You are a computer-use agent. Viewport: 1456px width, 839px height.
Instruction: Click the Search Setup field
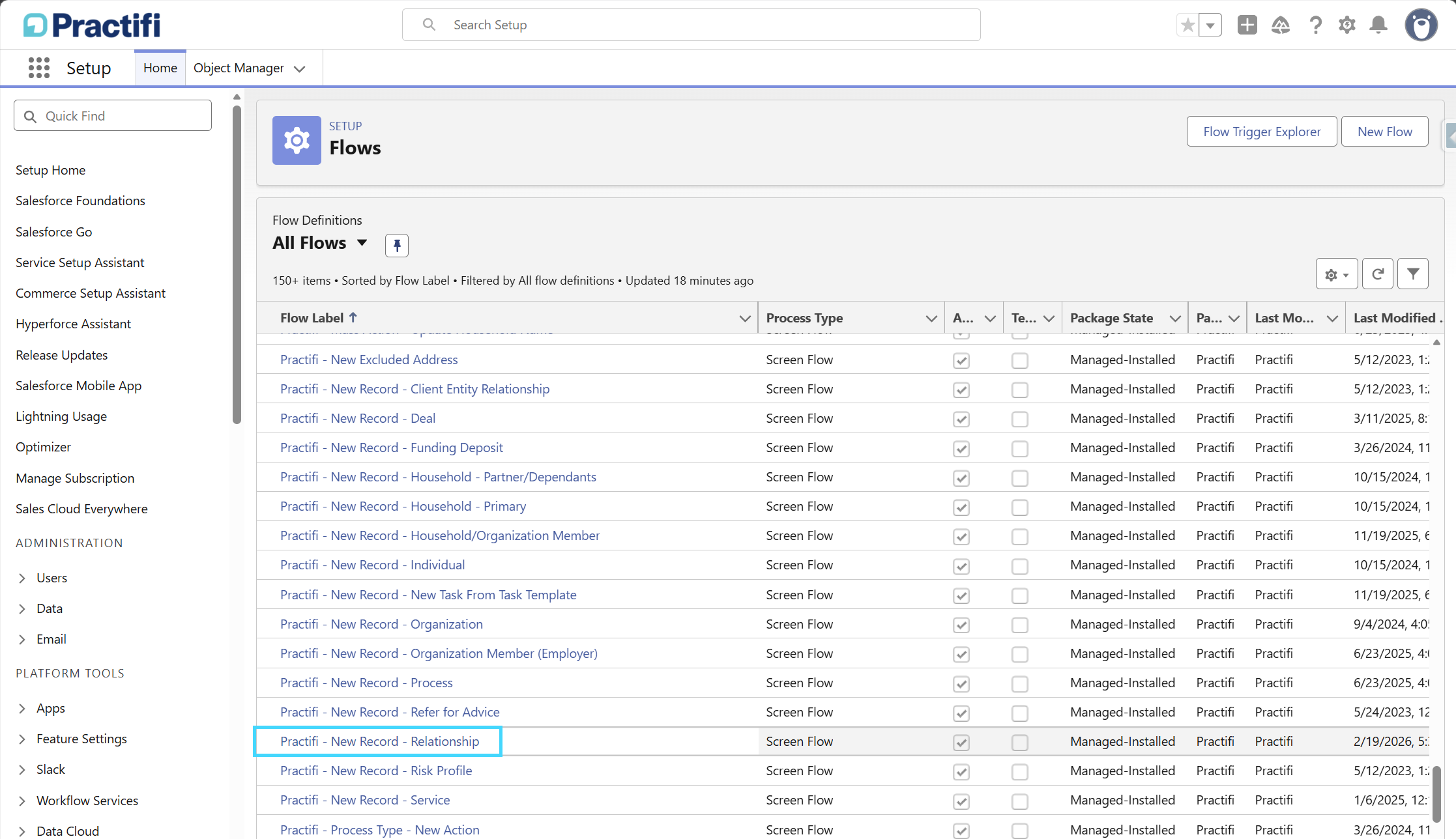point(691,25)
